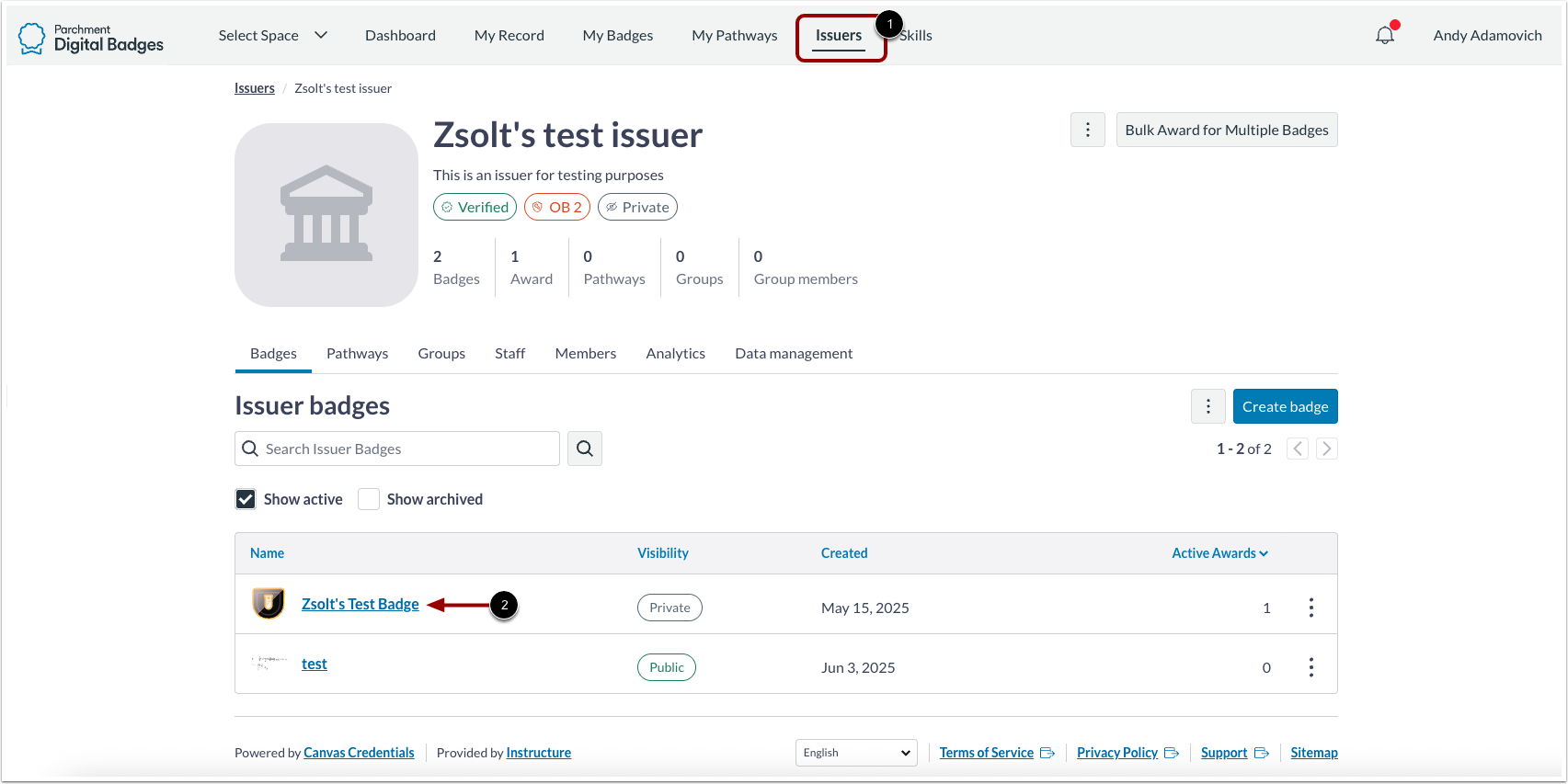
Task: Click the Private pill in Zsolt's badge row
Action: click(670, 608)
